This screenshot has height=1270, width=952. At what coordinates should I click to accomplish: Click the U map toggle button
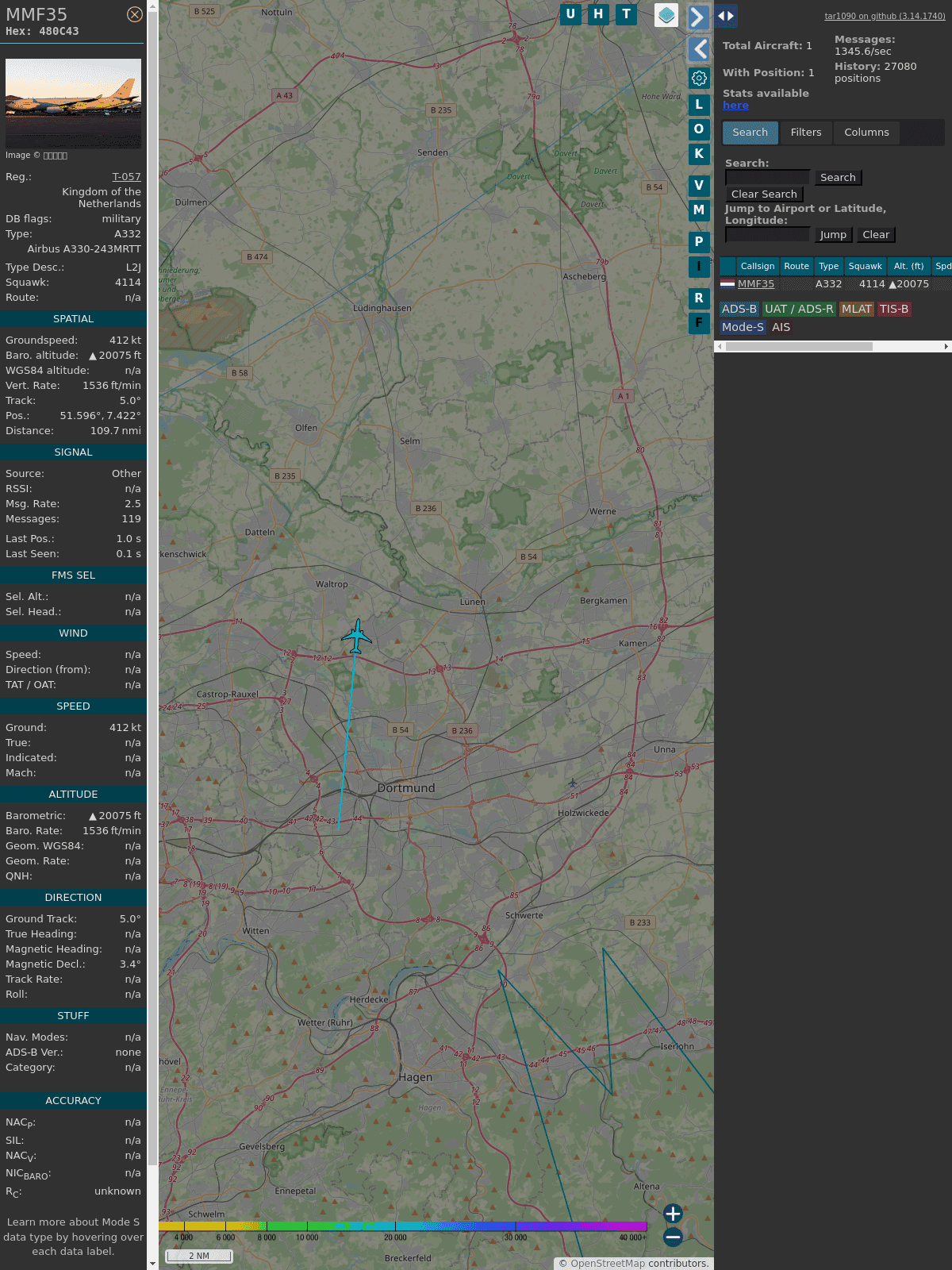(570, 14)
